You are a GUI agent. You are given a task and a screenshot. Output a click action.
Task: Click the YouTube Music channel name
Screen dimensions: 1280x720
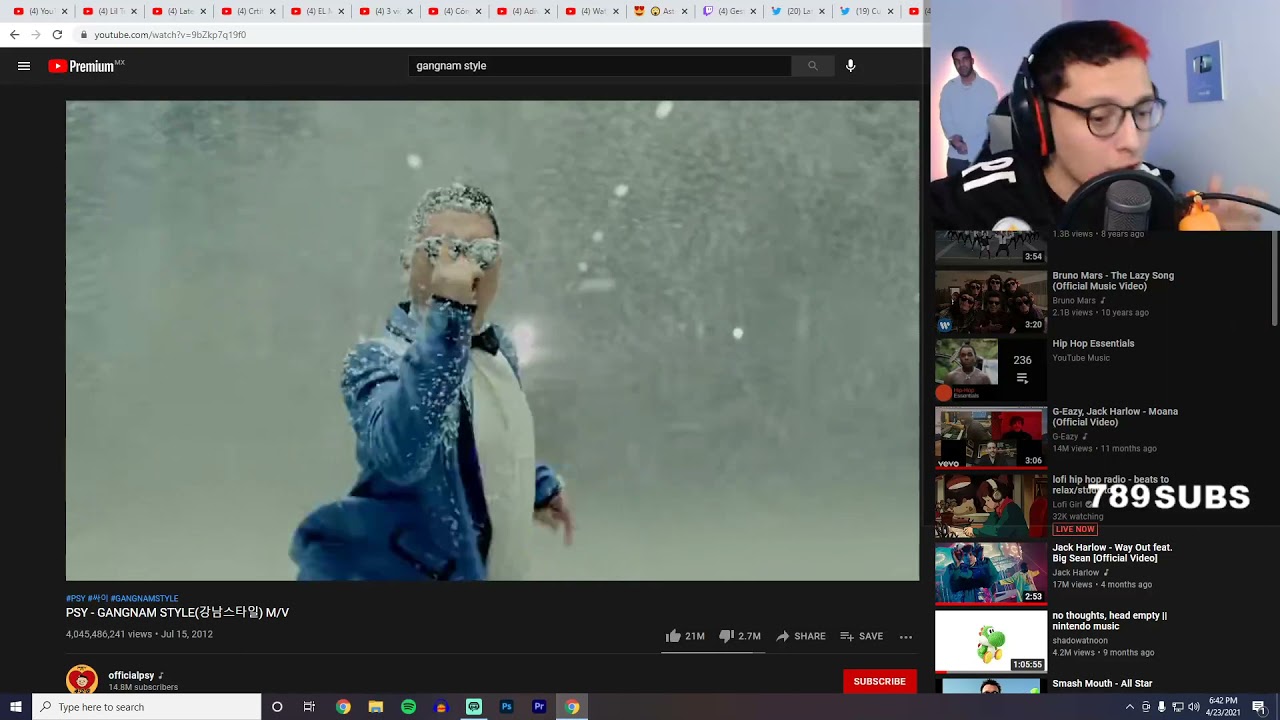1081,358
